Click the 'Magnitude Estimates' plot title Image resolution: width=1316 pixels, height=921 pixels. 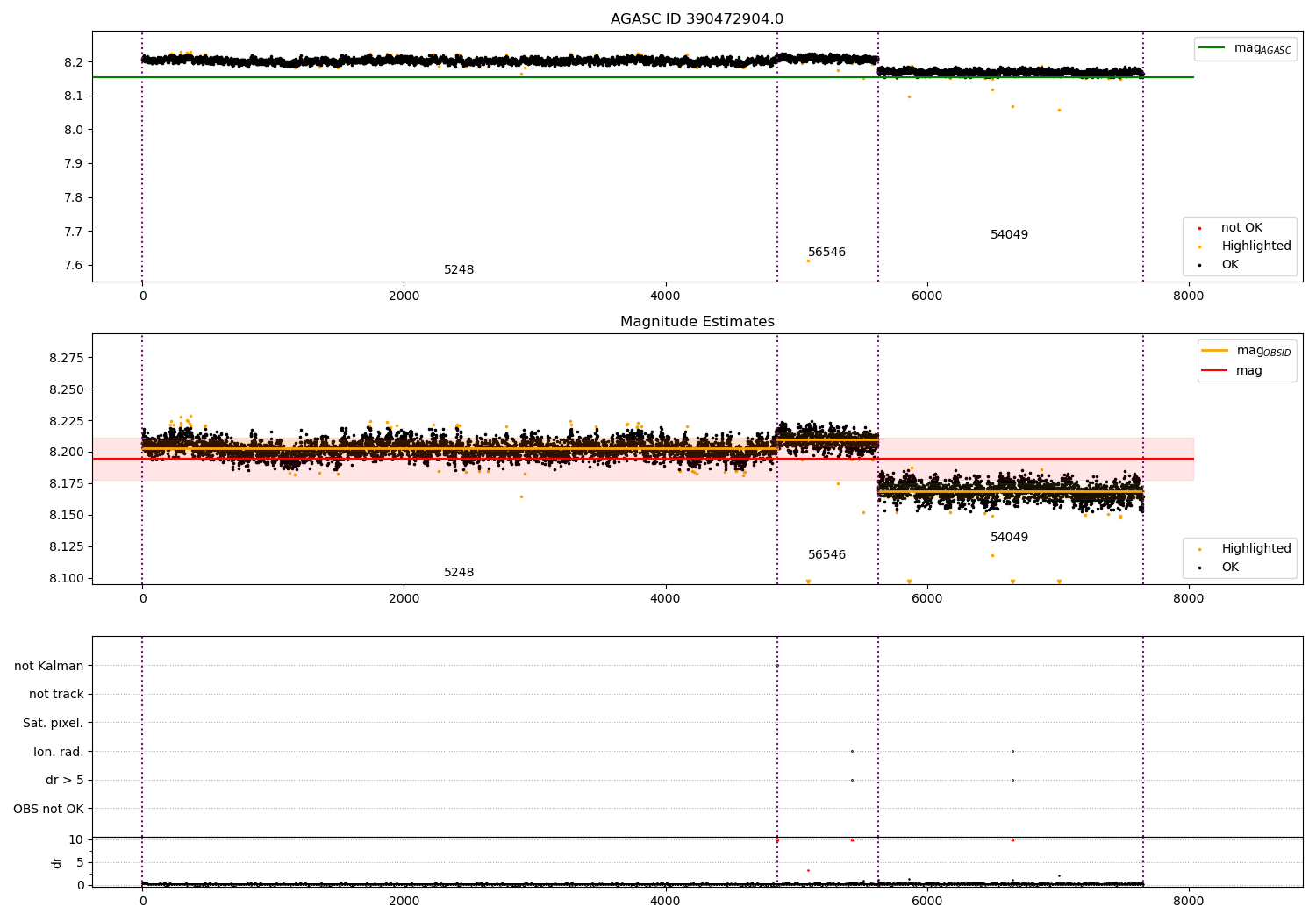(x=697, y=322)
